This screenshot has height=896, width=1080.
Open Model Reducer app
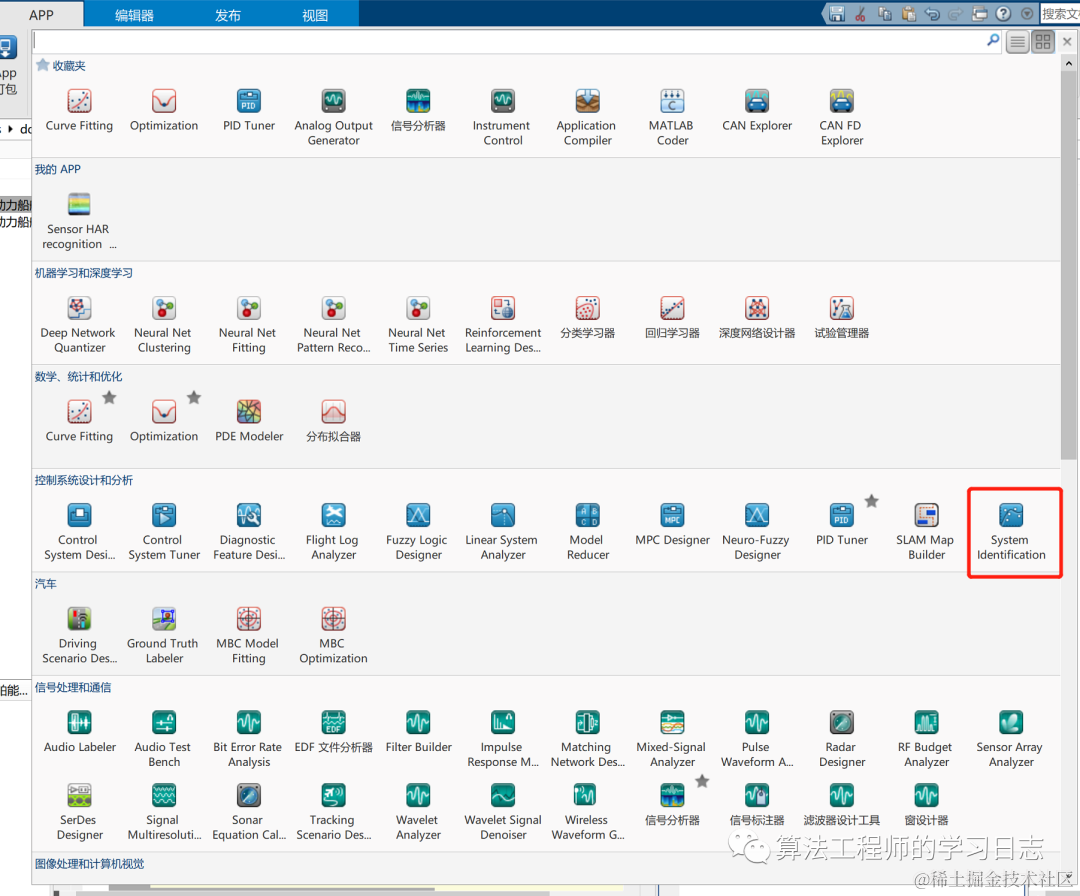(588, 532)
